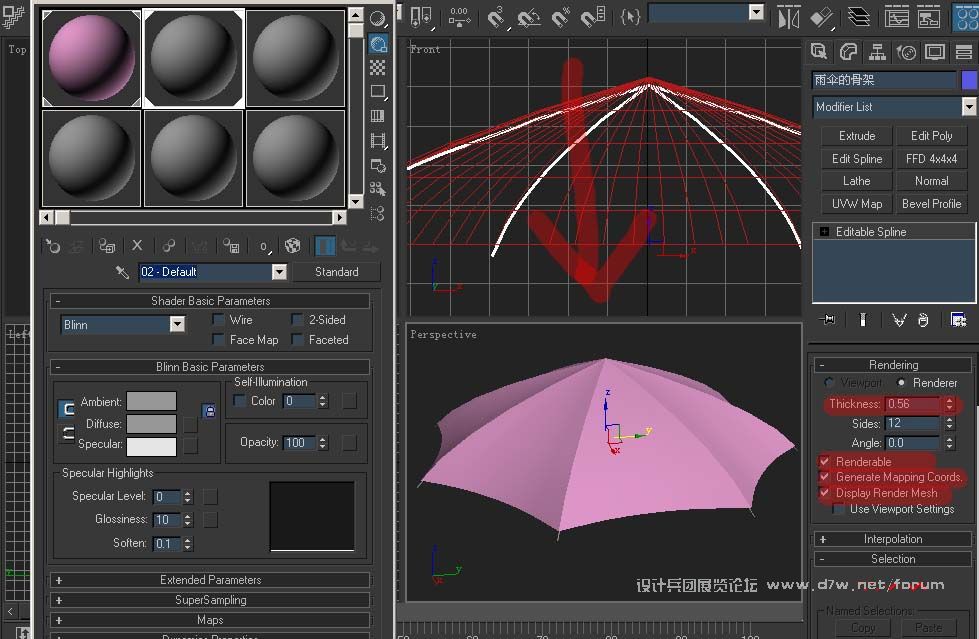The width and height of the screenshot is (979, 639).
Task: Enable the 2-Sided checkbox
Action: coord(297,320)
